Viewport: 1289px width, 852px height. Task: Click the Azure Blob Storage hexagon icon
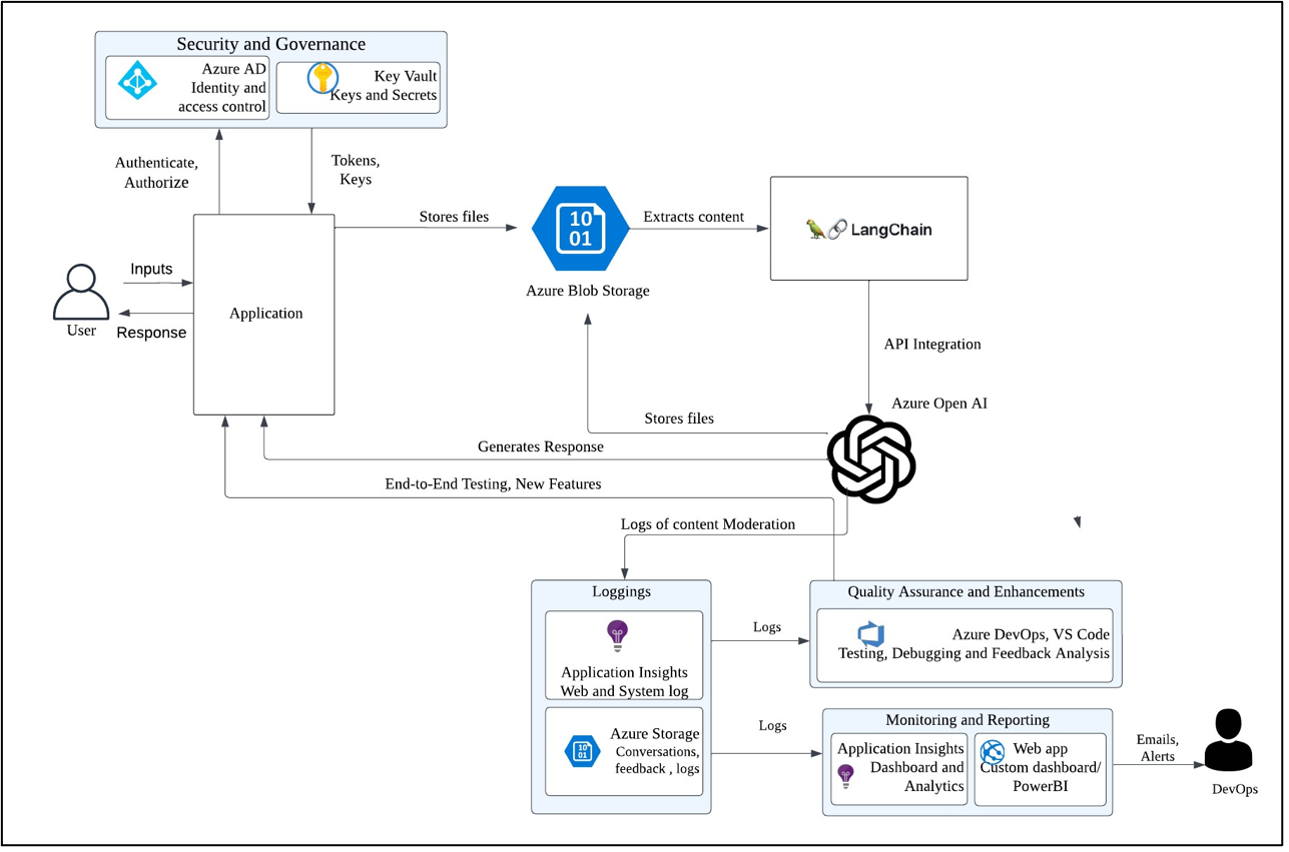tap(580, 229)
